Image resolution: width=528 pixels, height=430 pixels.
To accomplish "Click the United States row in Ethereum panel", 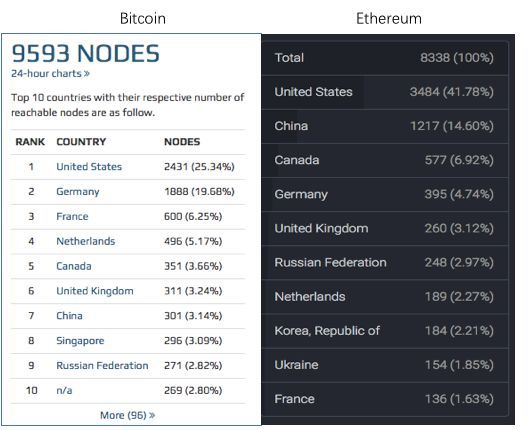I will point(384,92).
